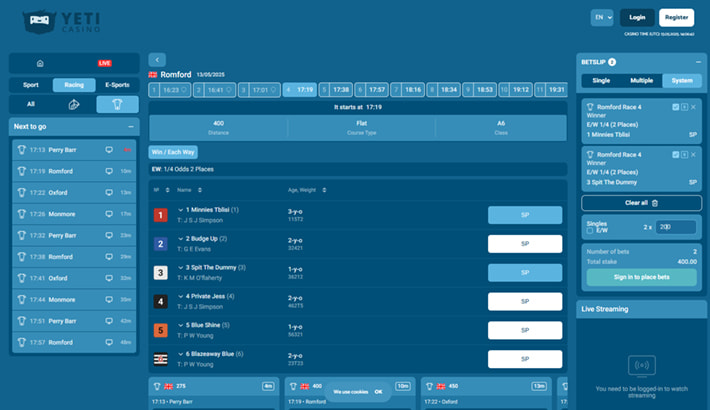Click trap 5 orange jacket icon

tap(160, 330)
